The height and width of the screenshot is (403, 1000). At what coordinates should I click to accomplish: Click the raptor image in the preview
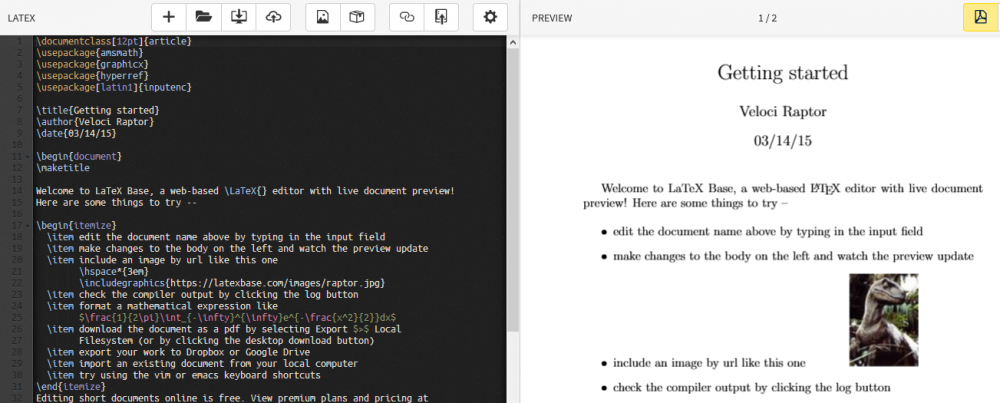click(x=883, y=320)
